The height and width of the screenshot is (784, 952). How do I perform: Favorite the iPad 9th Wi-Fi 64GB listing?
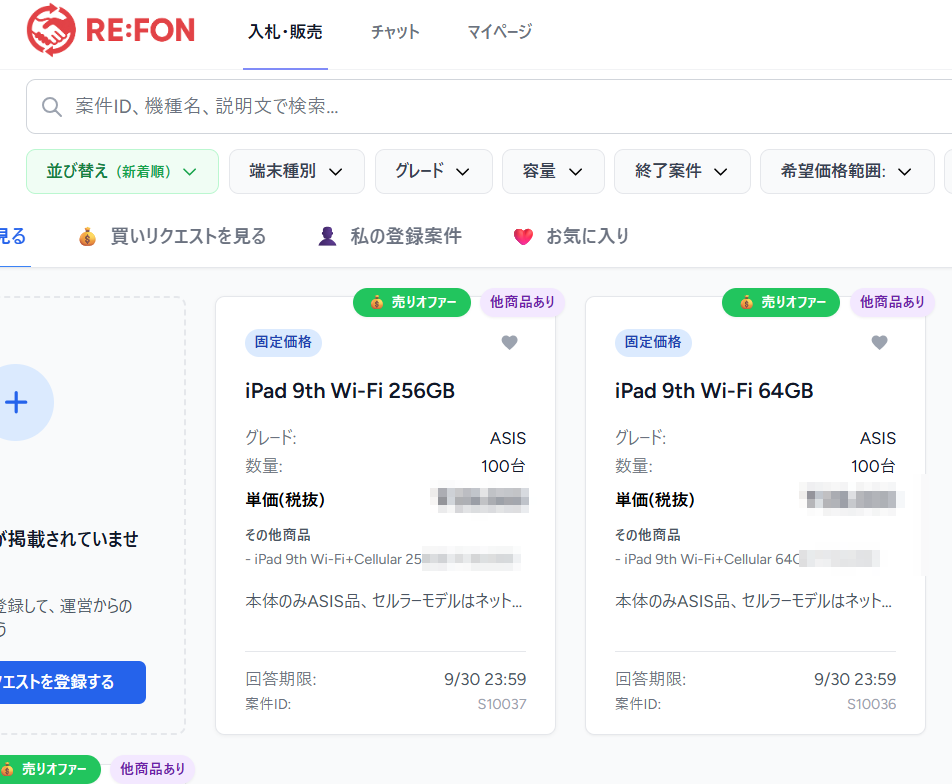879,343
